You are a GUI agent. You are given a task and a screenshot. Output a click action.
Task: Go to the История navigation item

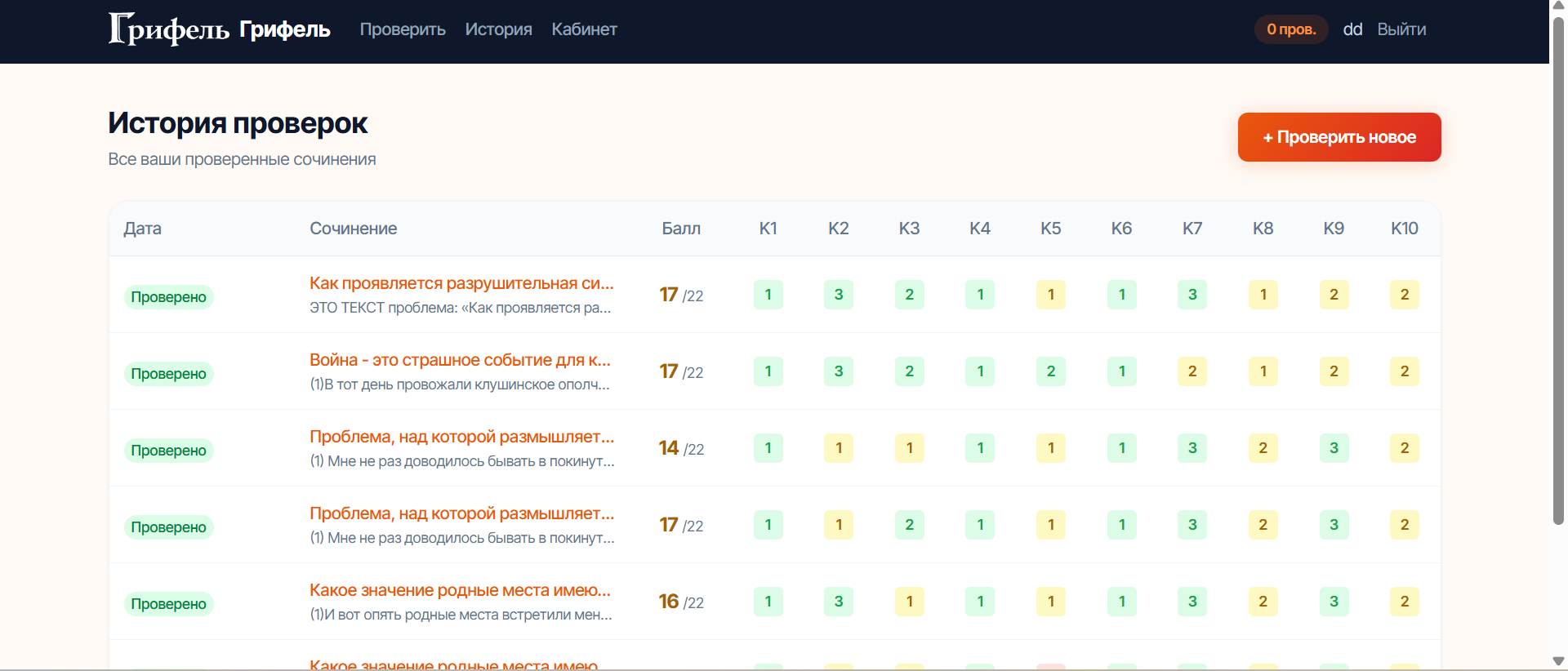pyautogui.click(x=498, y=29)
